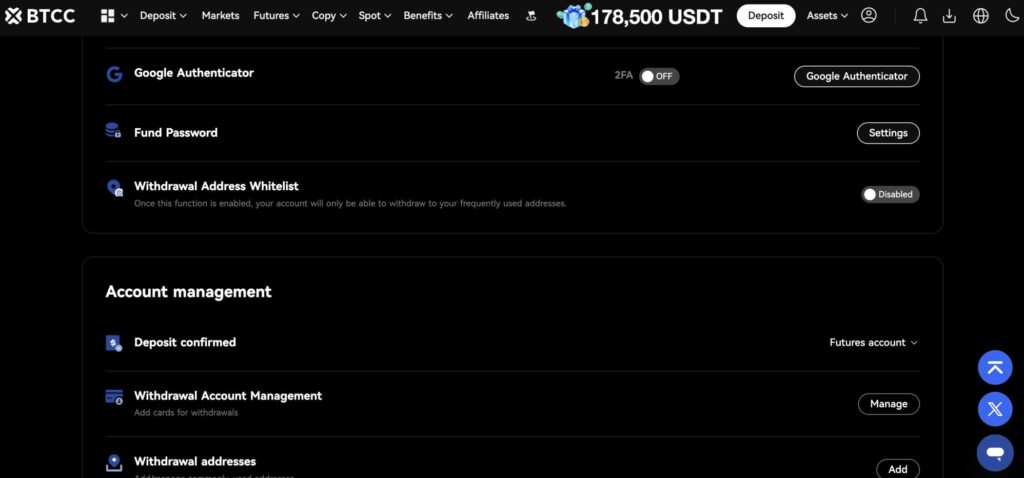Expand the chevron next to apps grid

click(x=124, y=16)
